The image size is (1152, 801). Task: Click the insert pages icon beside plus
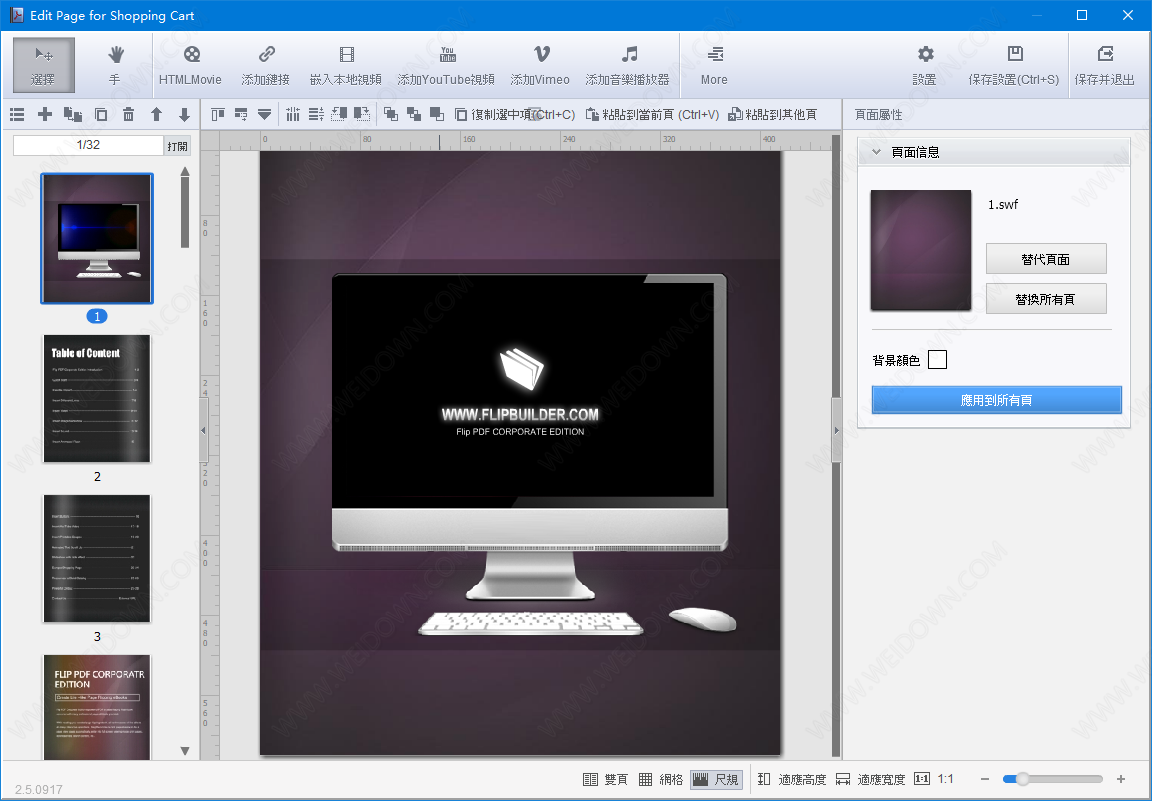pos(73,115)
